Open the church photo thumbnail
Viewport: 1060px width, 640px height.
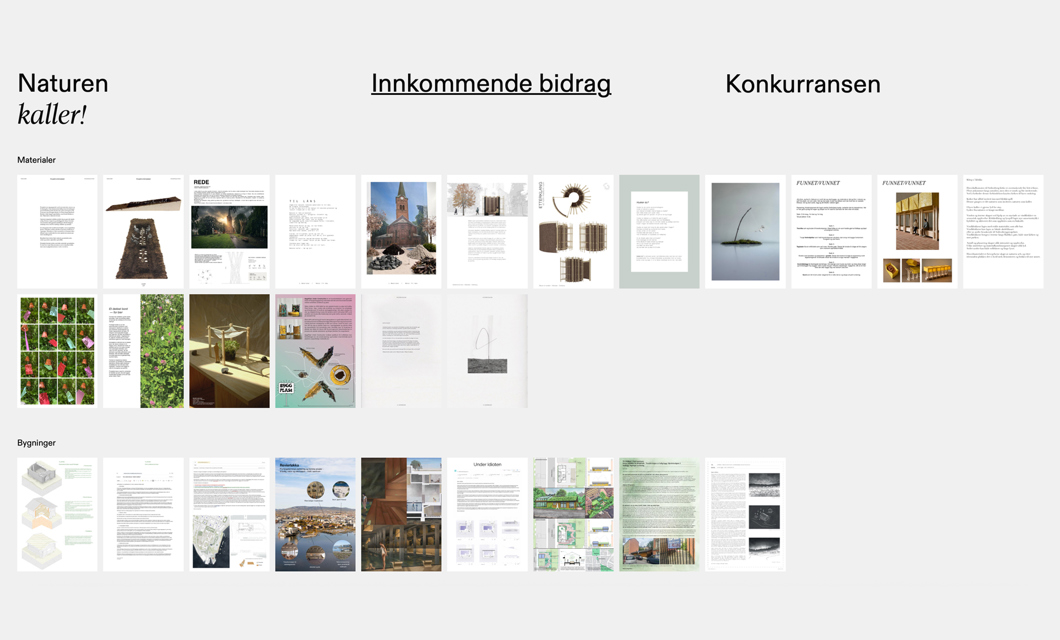(401, 232)
